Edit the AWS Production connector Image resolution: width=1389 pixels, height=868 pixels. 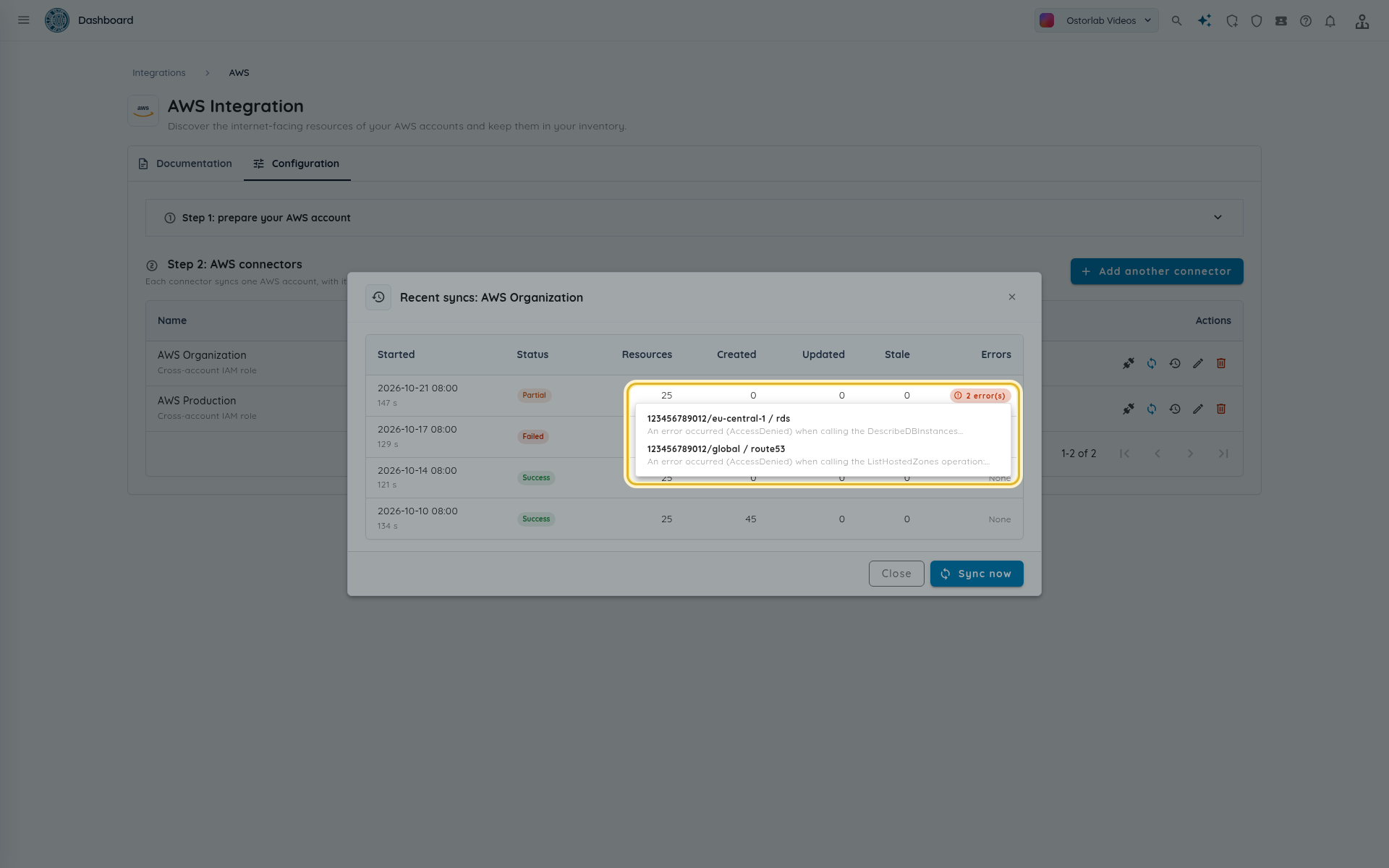click(x=1198, y=409)
